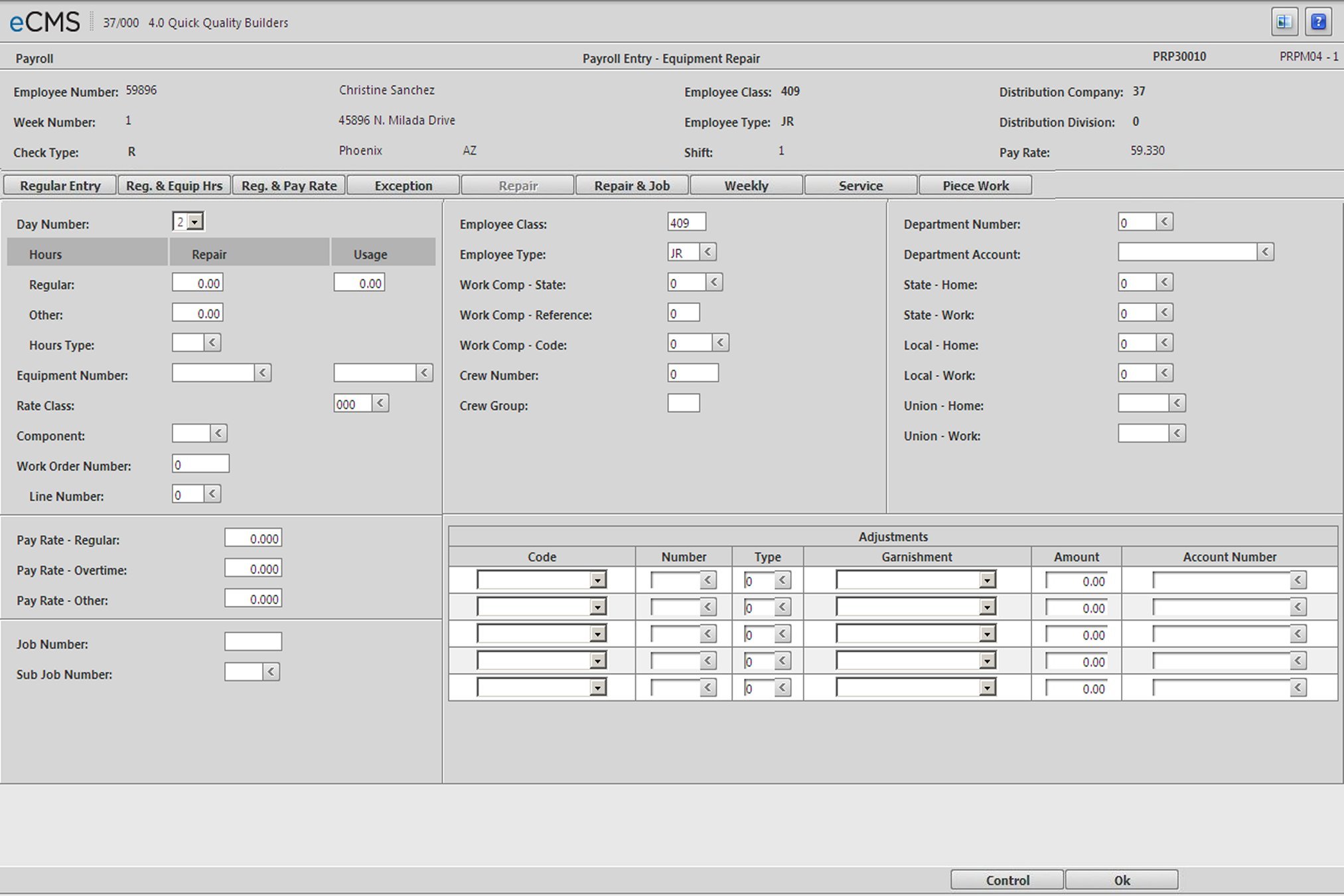Click the Work Order Number field
Image resolution: width=1344 pixels, height=896 pixels.
click(201, 464)
